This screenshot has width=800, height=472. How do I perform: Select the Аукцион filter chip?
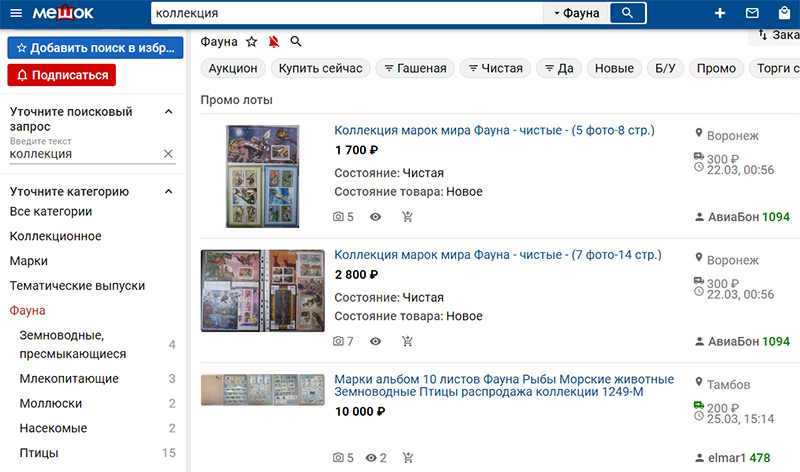tap(233, 68)
